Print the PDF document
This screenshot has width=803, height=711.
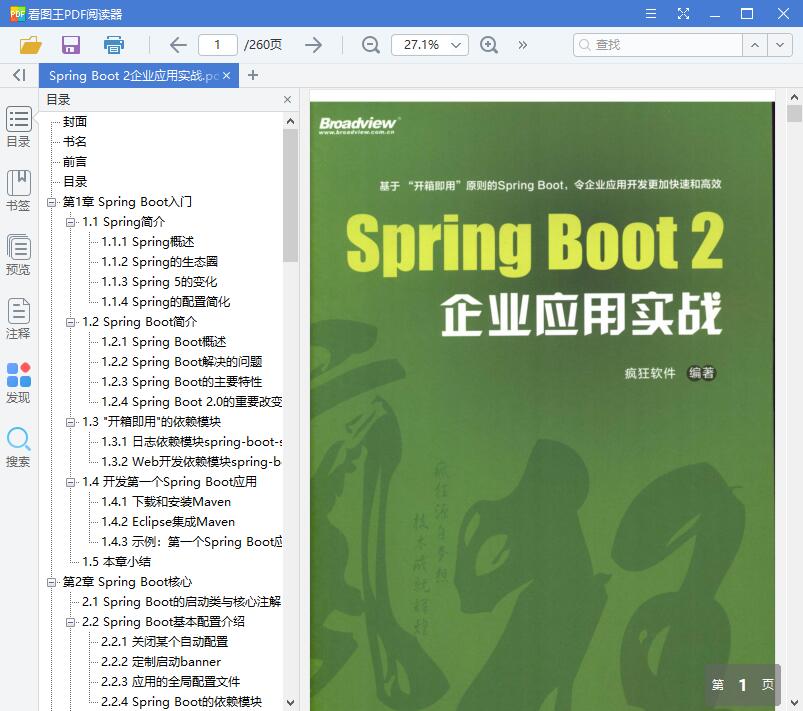pos(114,45)
